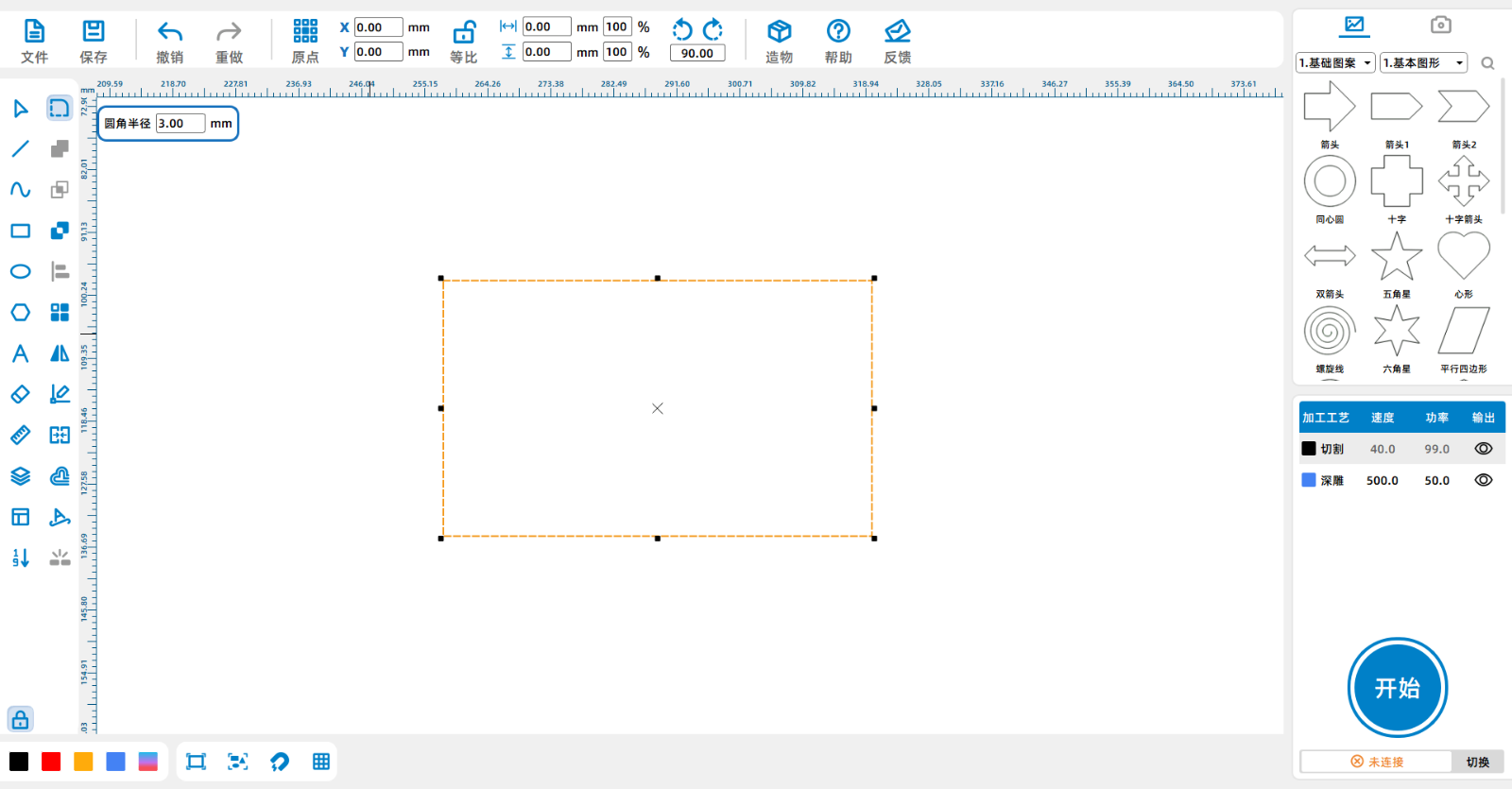Screen dimensions: 1512x789
Task: Select the text tool
Action: coord(20,353)
